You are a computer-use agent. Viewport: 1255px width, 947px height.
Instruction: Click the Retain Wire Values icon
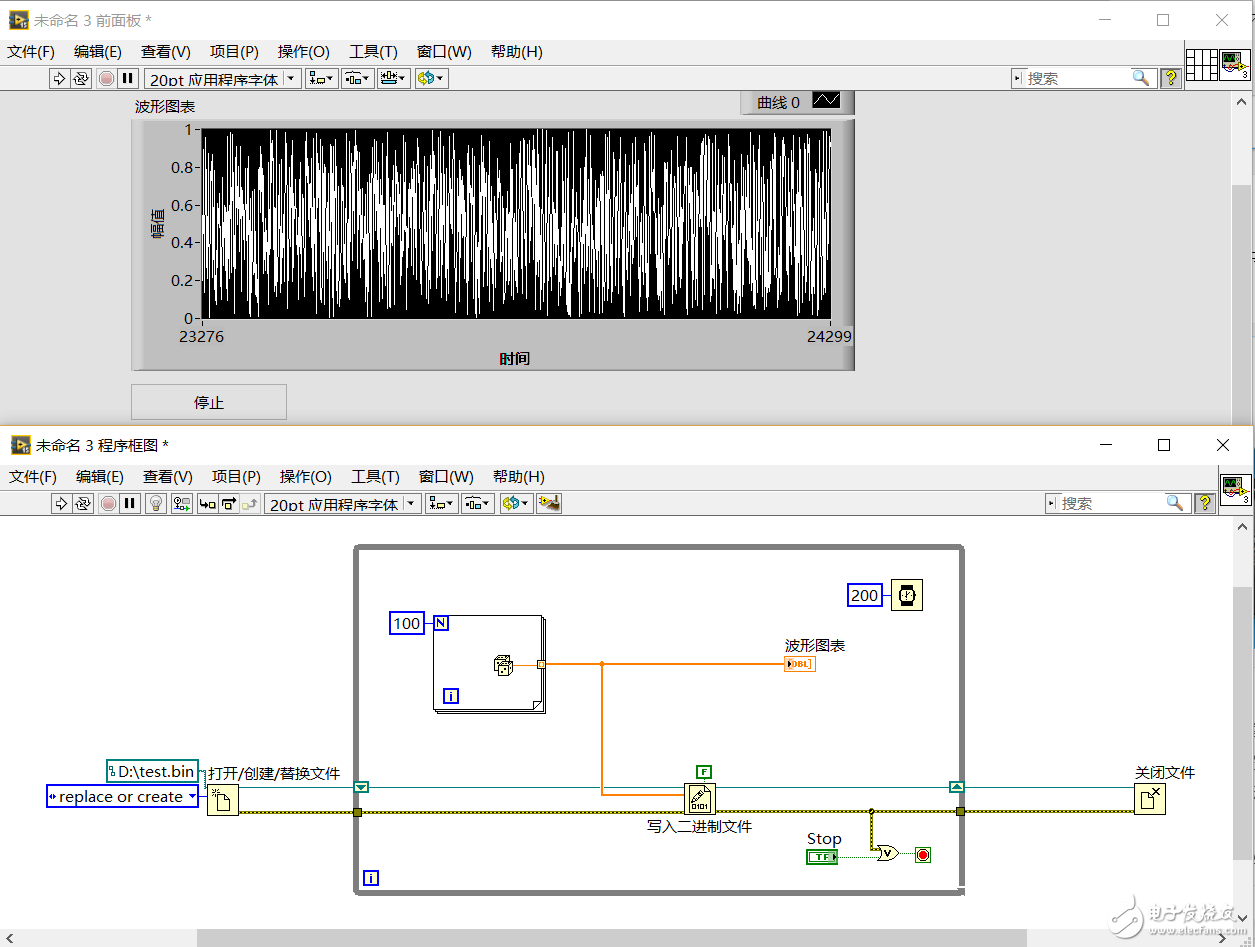pyautogui.click(x=181, y=504)
